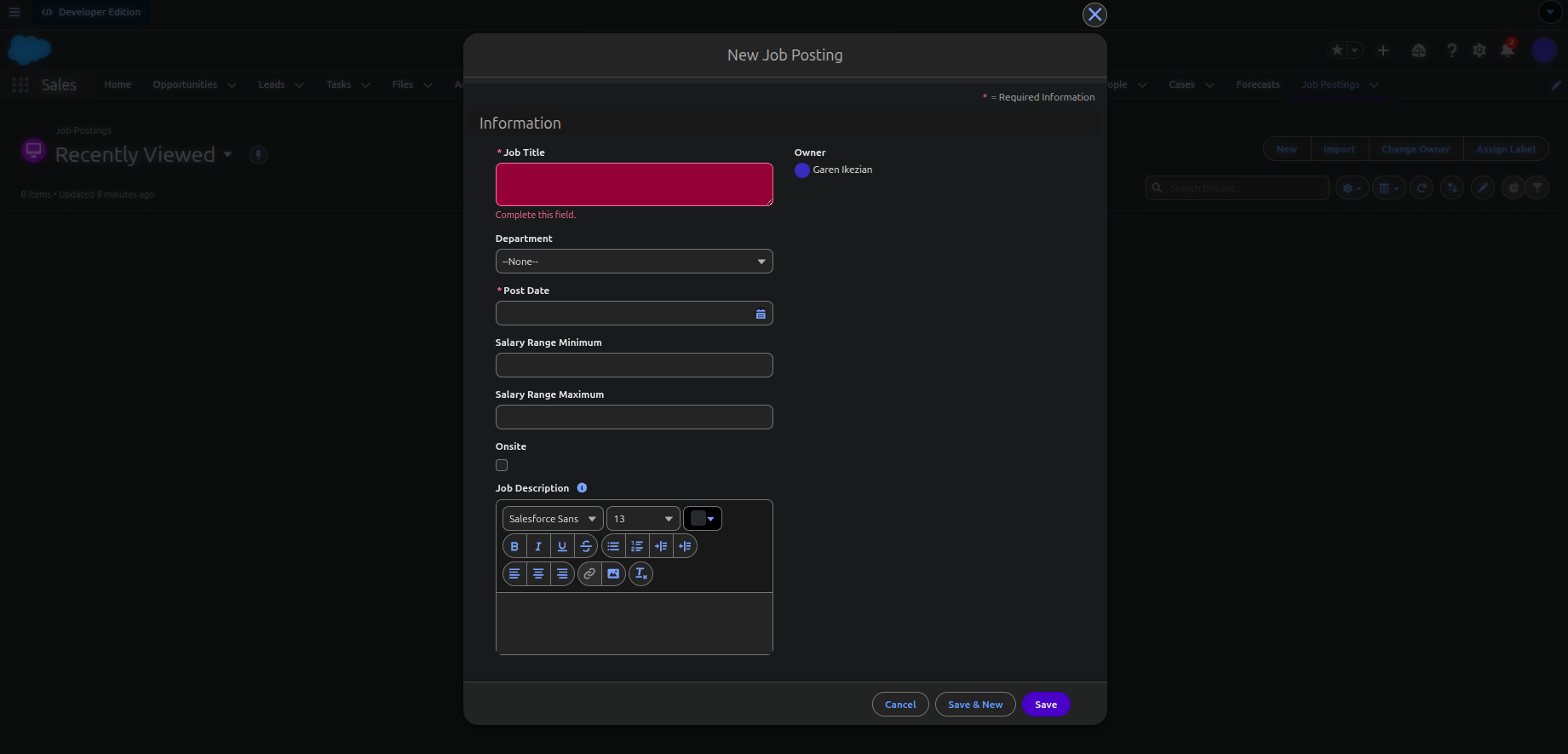1568x754 pixels.
Task: Go to the Forecasts tab
Action: pyautogui.click(x=1257, y=84)
